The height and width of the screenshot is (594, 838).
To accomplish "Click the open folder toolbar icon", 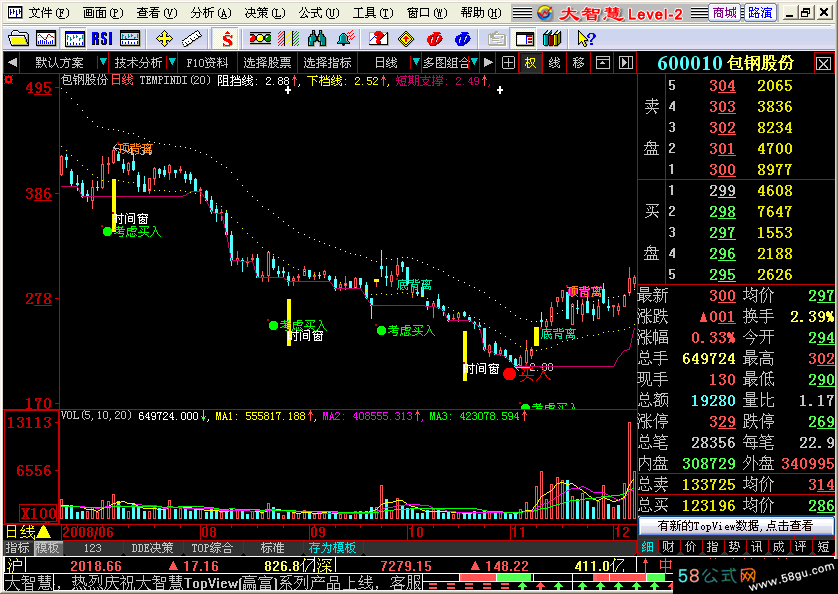I will pos(18,38).
